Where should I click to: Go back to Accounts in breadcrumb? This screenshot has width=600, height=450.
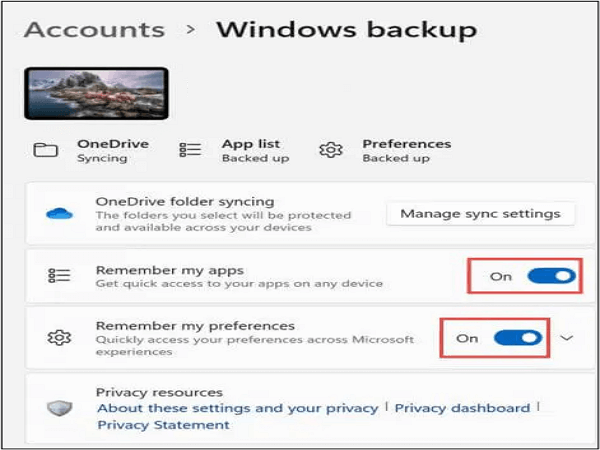click(94, 30)
